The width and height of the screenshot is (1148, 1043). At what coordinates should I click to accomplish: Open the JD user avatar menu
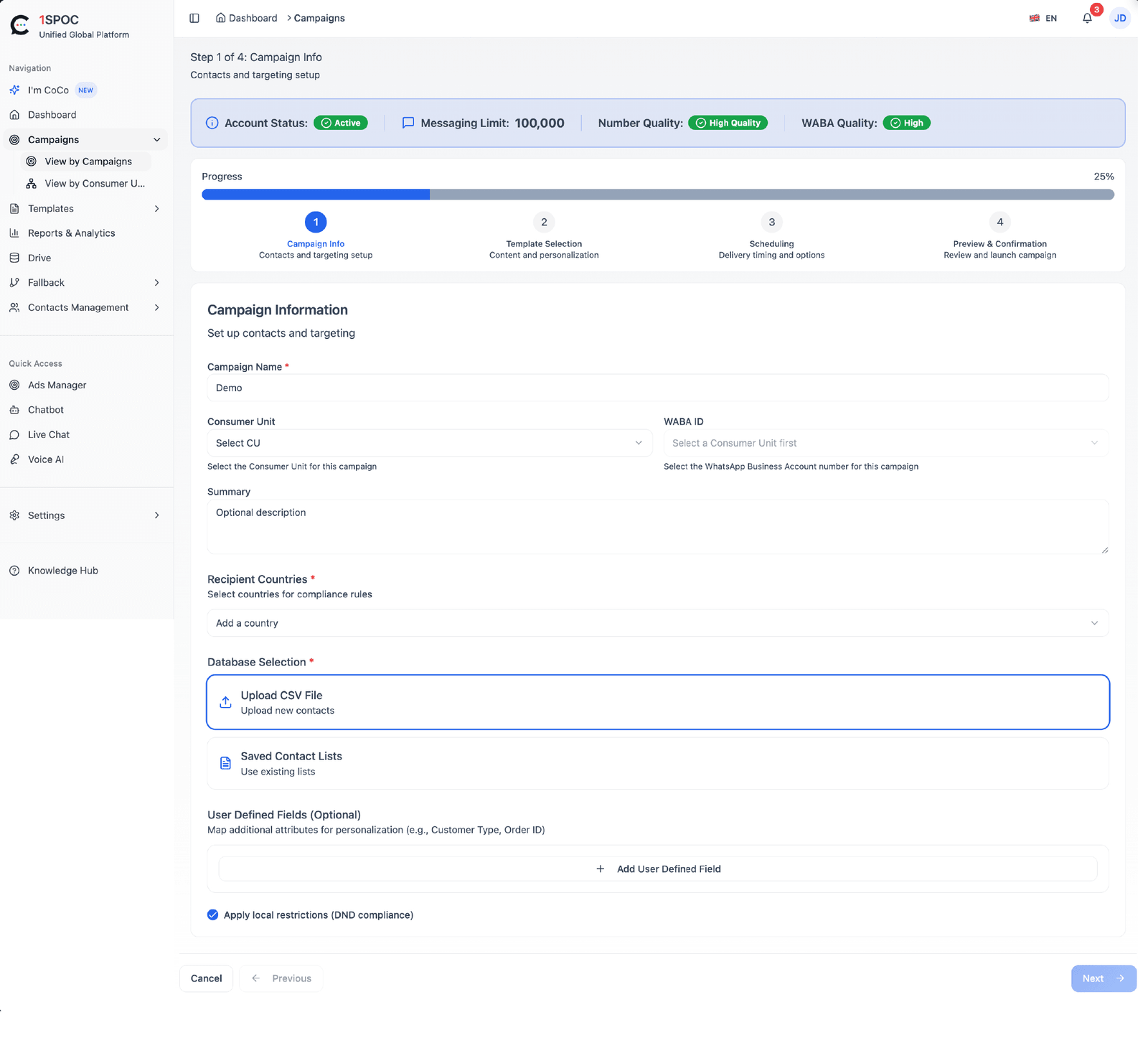[x=1119, y=18]
